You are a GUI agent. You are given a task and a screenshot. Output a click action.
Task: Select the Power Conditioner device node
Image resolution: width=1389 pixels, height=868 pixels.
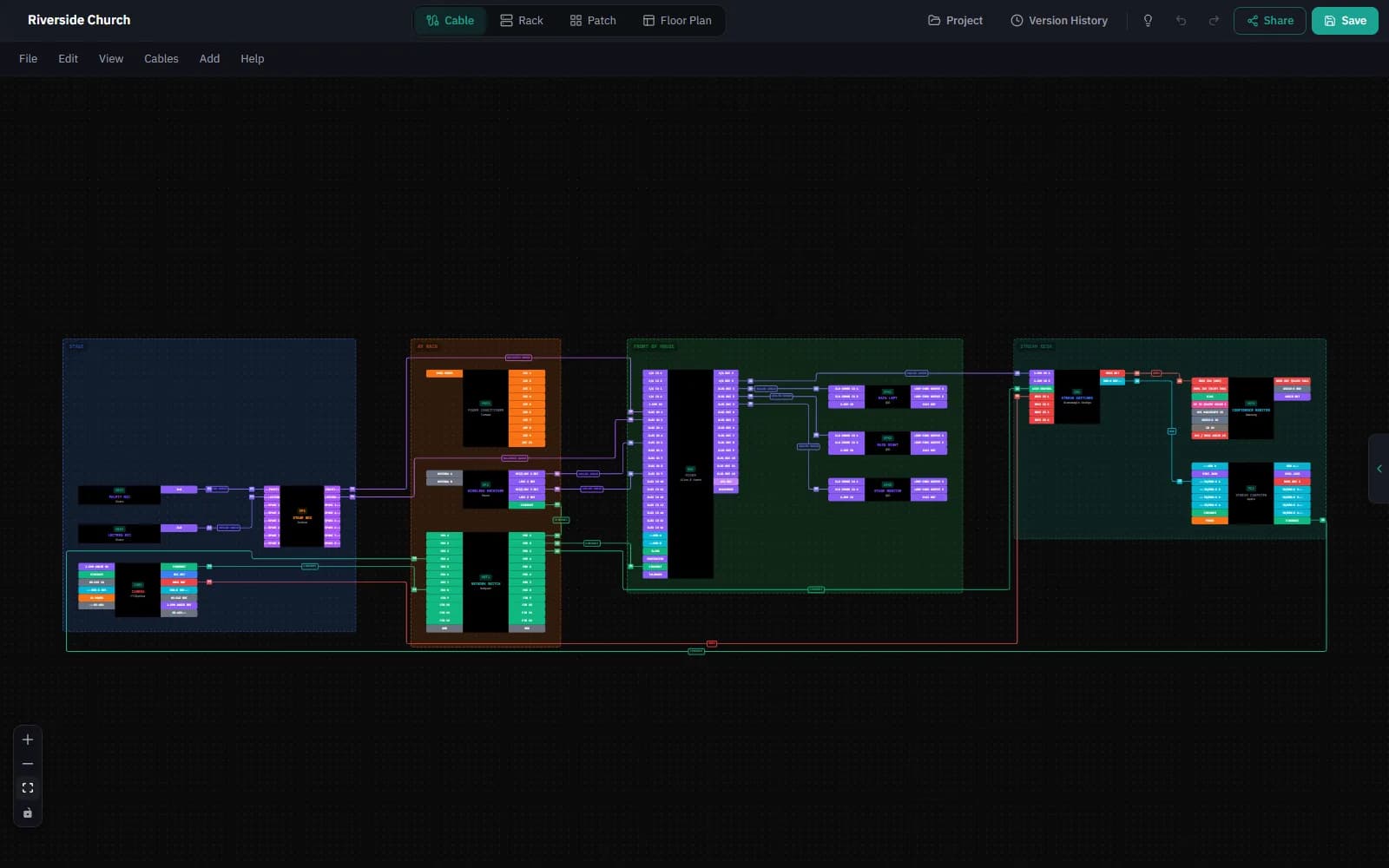[x=485, y=408]
